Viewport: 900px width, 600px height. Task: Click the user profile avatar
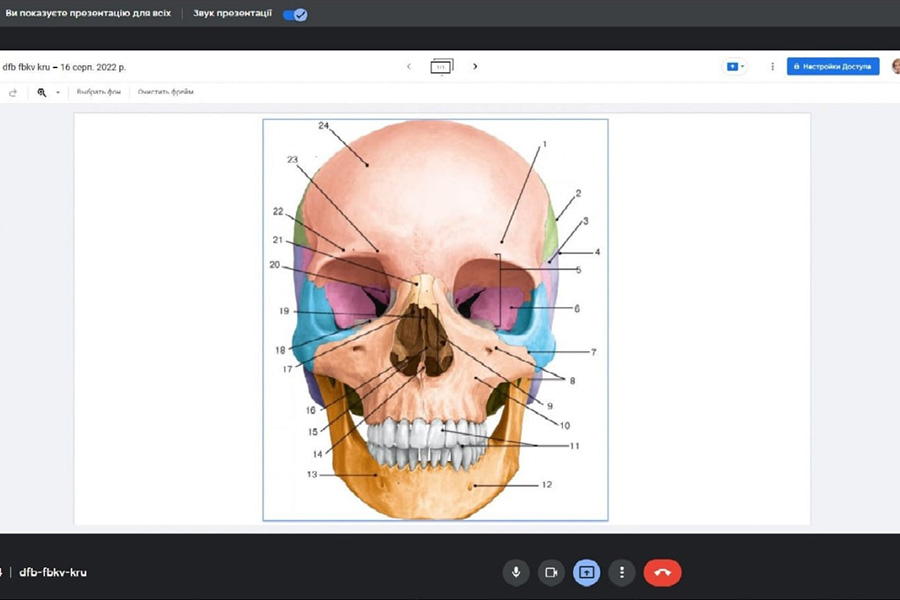[x=895, y=67]
